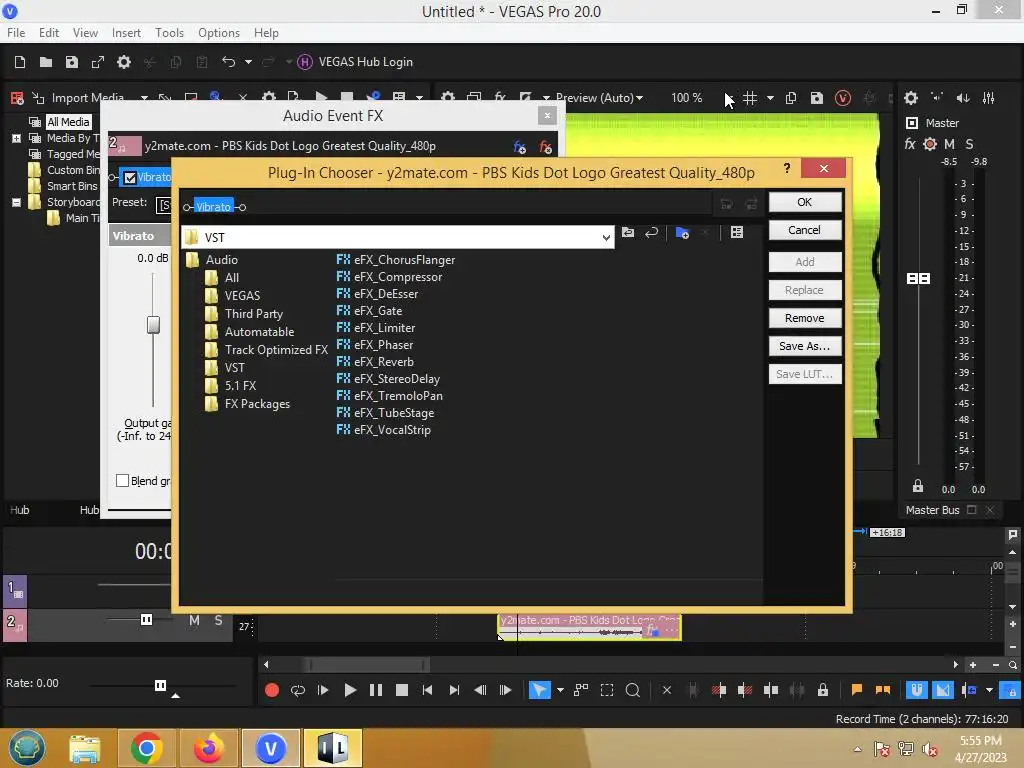Toggle the Vibrato enable checkbox in Audio Event FX
Image resolution: width=1024 pixels, height=768 pixels.
130,178
